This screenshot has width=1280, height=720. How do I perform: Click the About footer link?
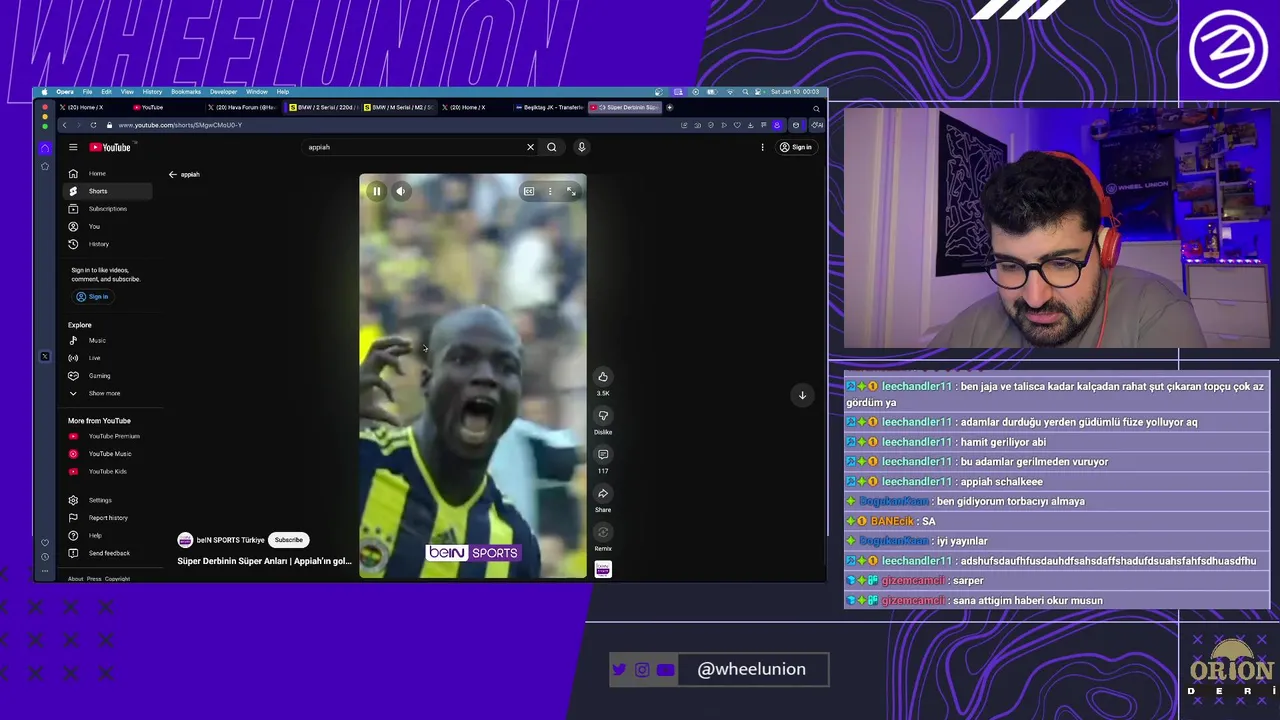click(x=75, y=579)
